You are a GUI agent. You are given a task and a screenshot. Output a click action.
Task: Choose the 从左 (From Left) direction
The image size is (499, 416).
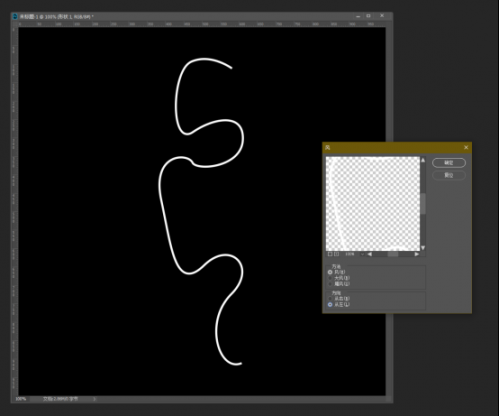(330, 305)
